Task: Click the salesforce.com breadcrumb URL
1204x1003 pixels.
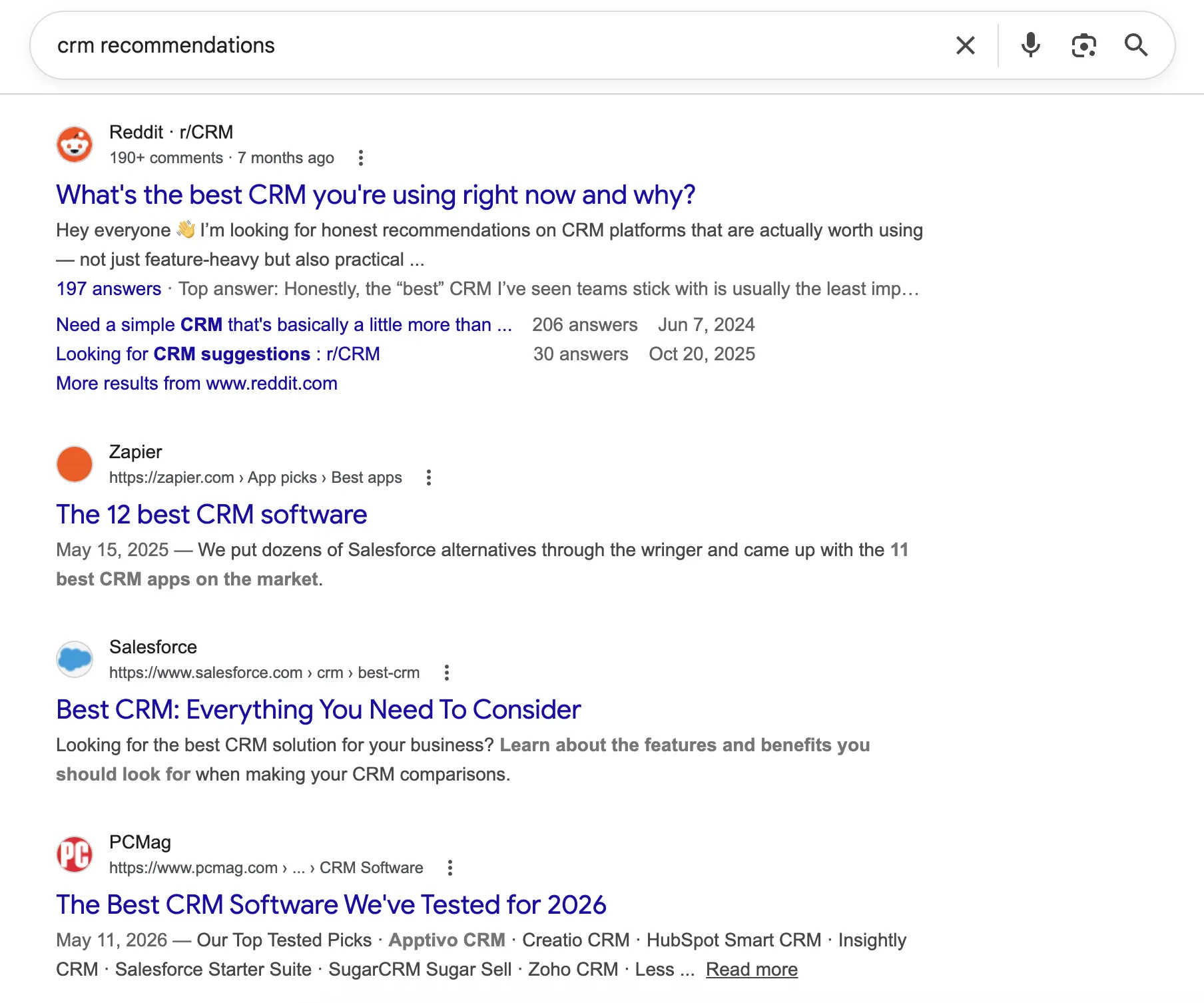Action: 264,673
